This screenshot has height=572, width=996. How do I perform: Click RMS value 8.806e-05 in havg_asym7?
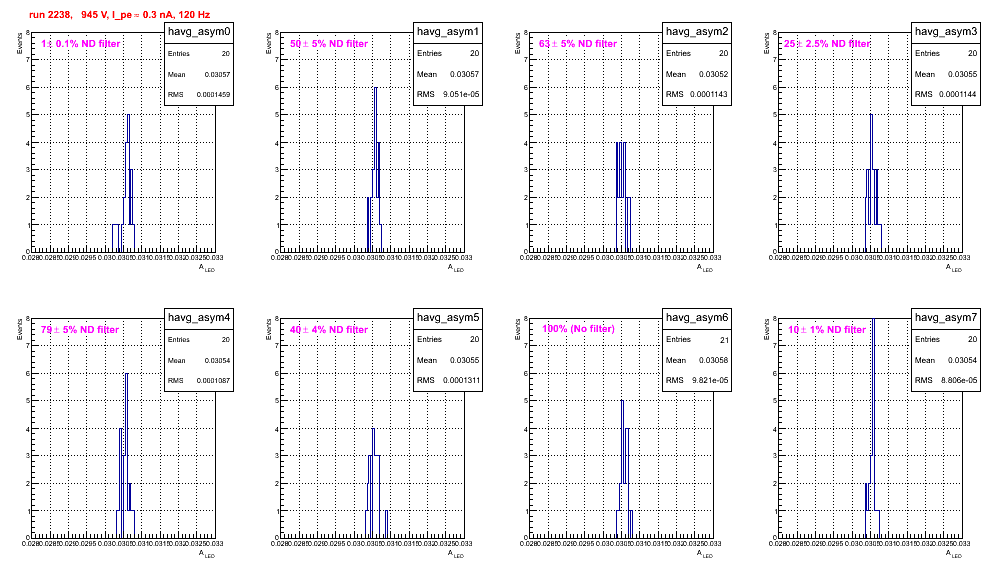tap(959, 381)
